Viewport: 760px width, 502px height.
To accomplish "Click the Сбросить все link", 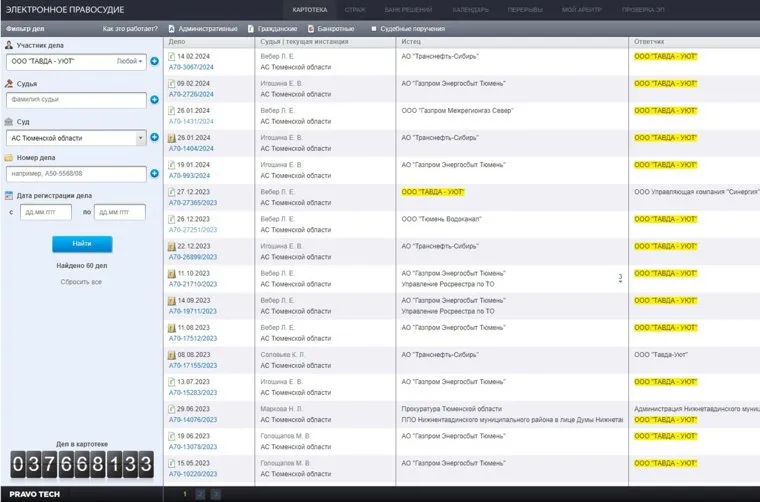I will click(81, 282).
